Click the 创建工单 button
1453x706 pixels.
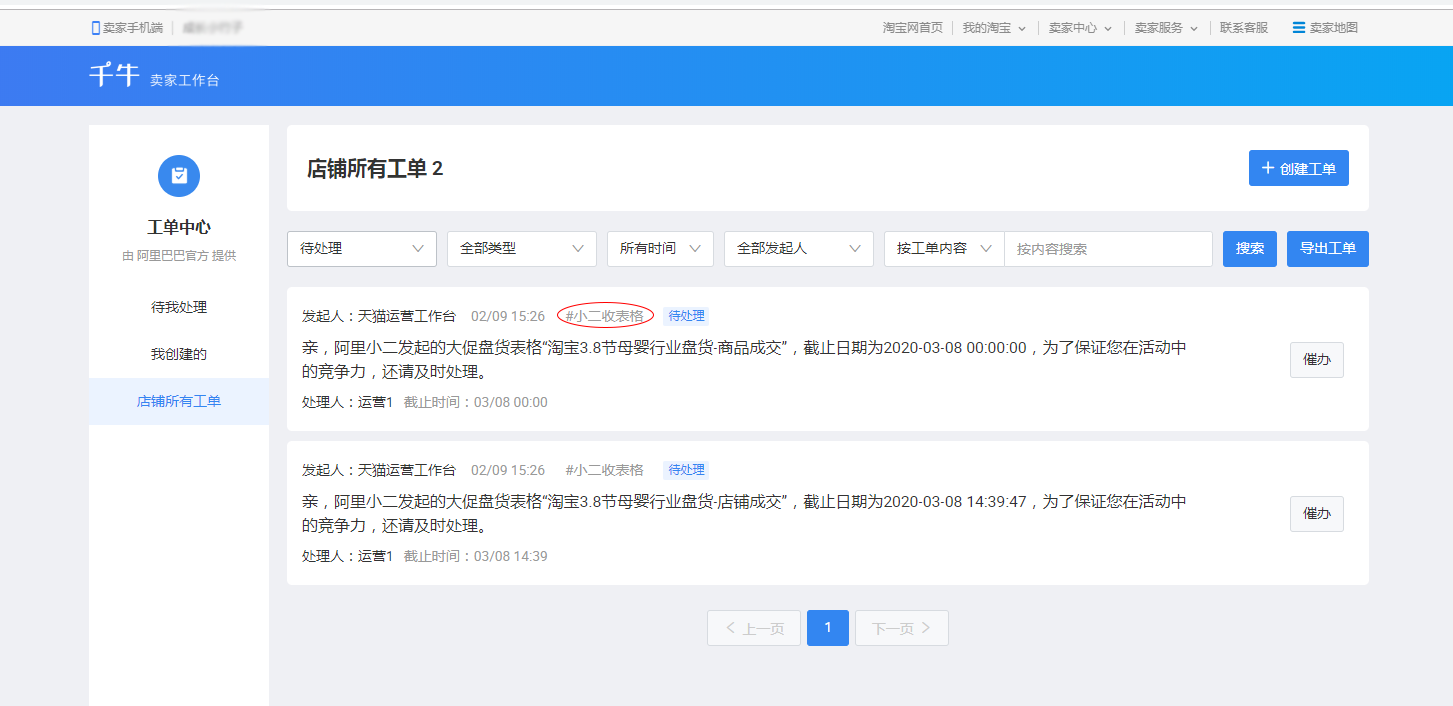[x=1299, y=168]
